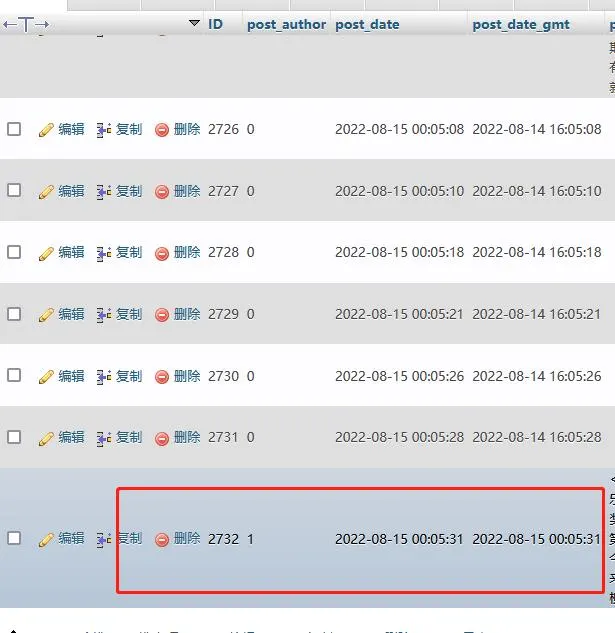Click post_date_gmt 2022-08-14 16:05:21

536,314
